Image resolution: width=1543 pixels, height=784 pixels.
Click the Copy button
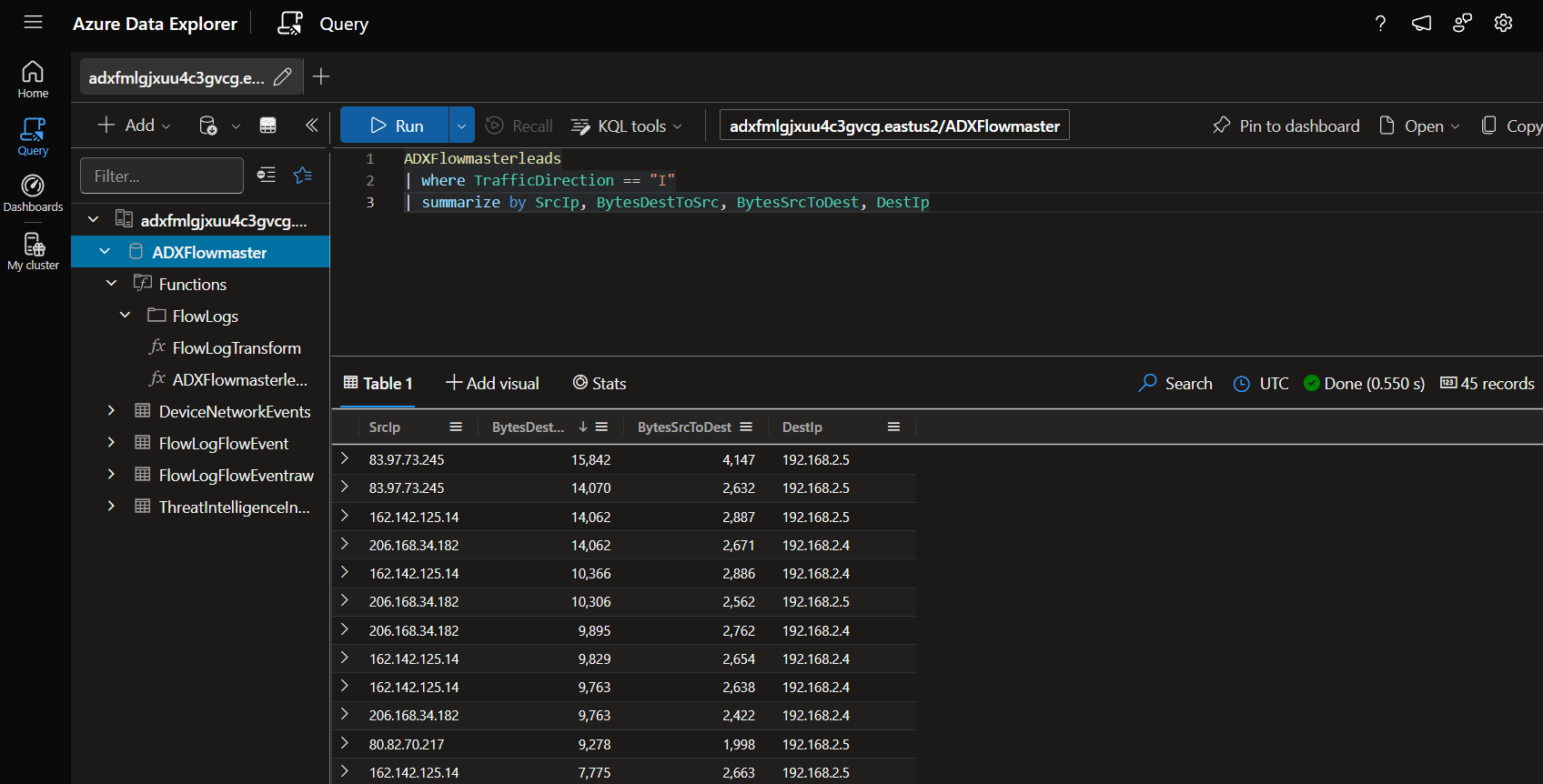(x=1511, y=126)
